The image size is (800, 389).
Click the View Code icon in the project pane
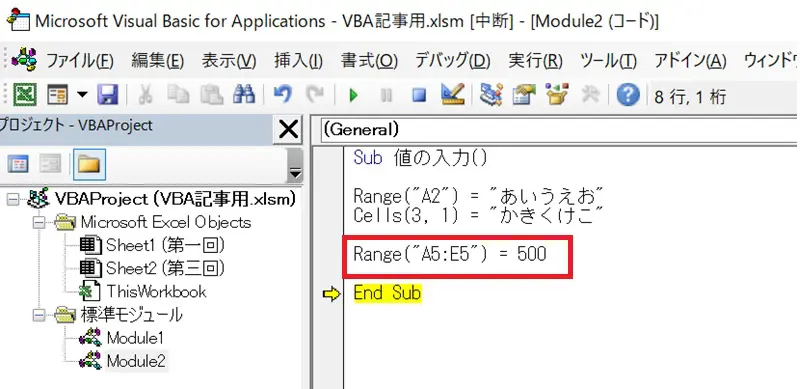point(19,164)
